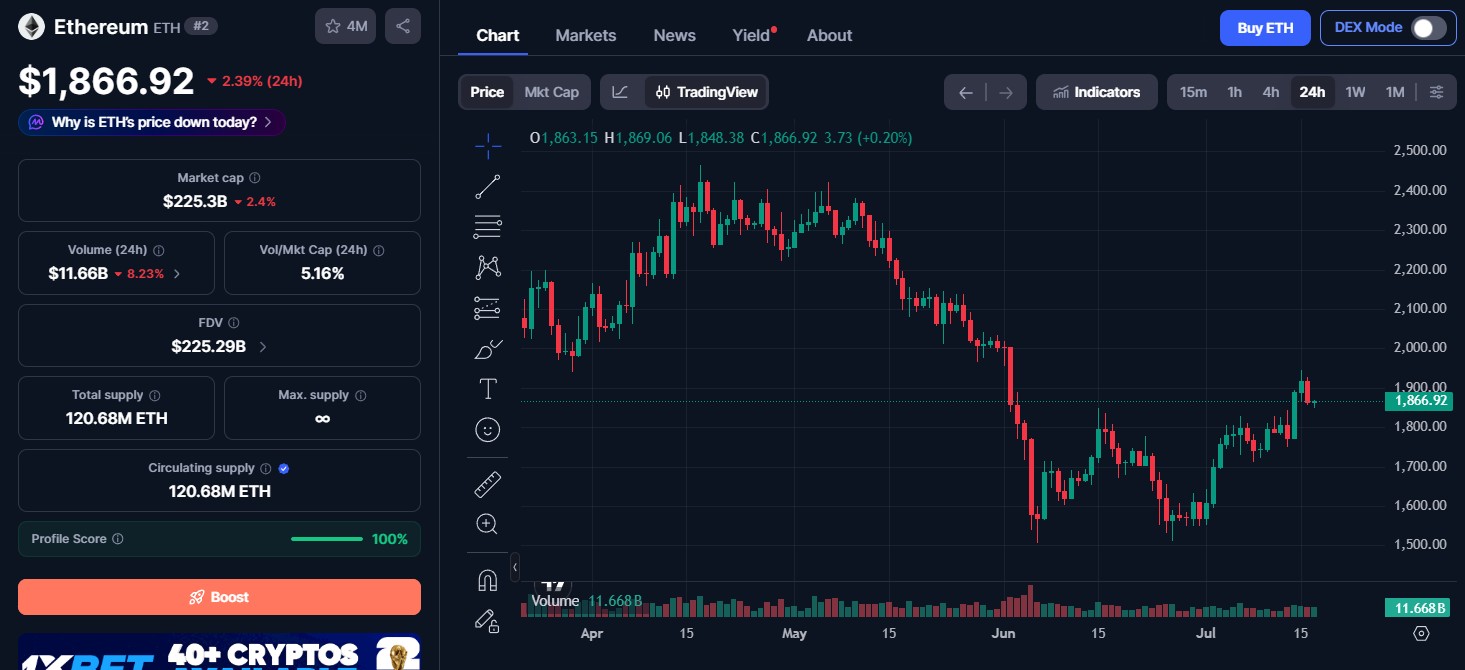
Task: Click the Buy ETH button
Action: 1265,28
